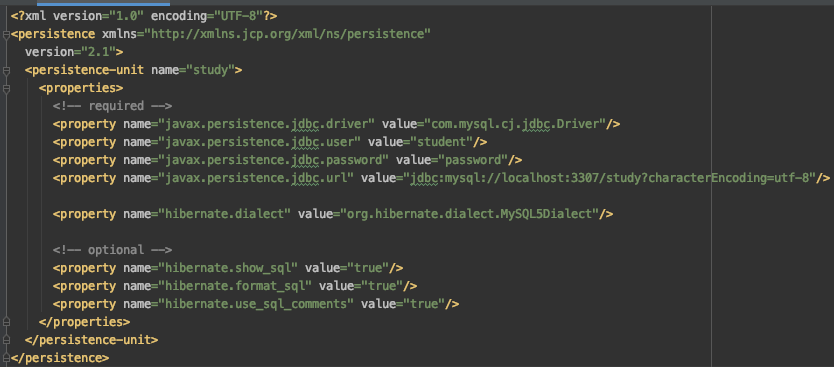Click the value "com.mysql.cj.jdbc.Driver"
Screen dimensions: 834x367
(x=515, y=124)
